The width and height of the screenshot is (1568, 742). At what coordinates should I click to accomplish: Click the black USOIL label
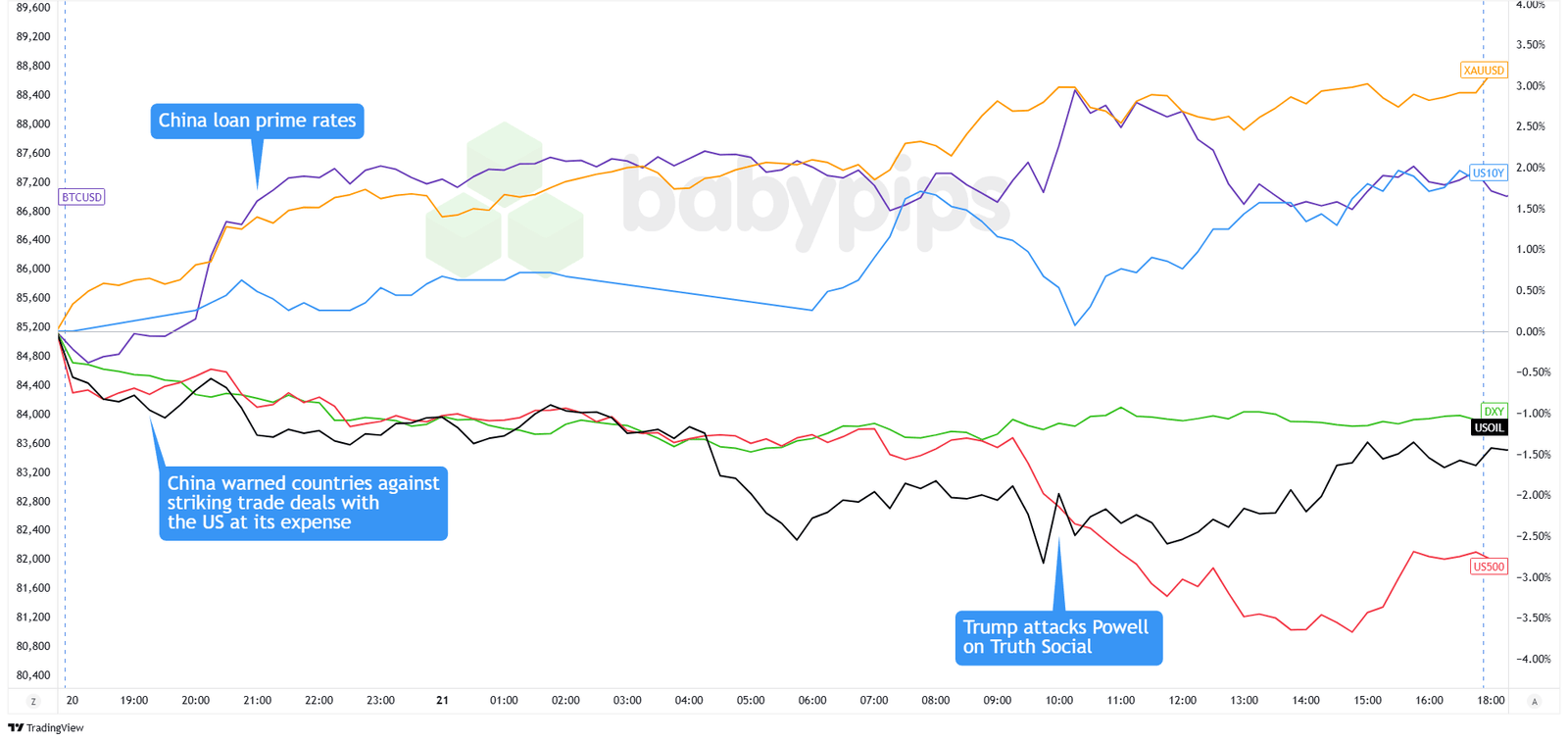click(x=1490, y=427)
